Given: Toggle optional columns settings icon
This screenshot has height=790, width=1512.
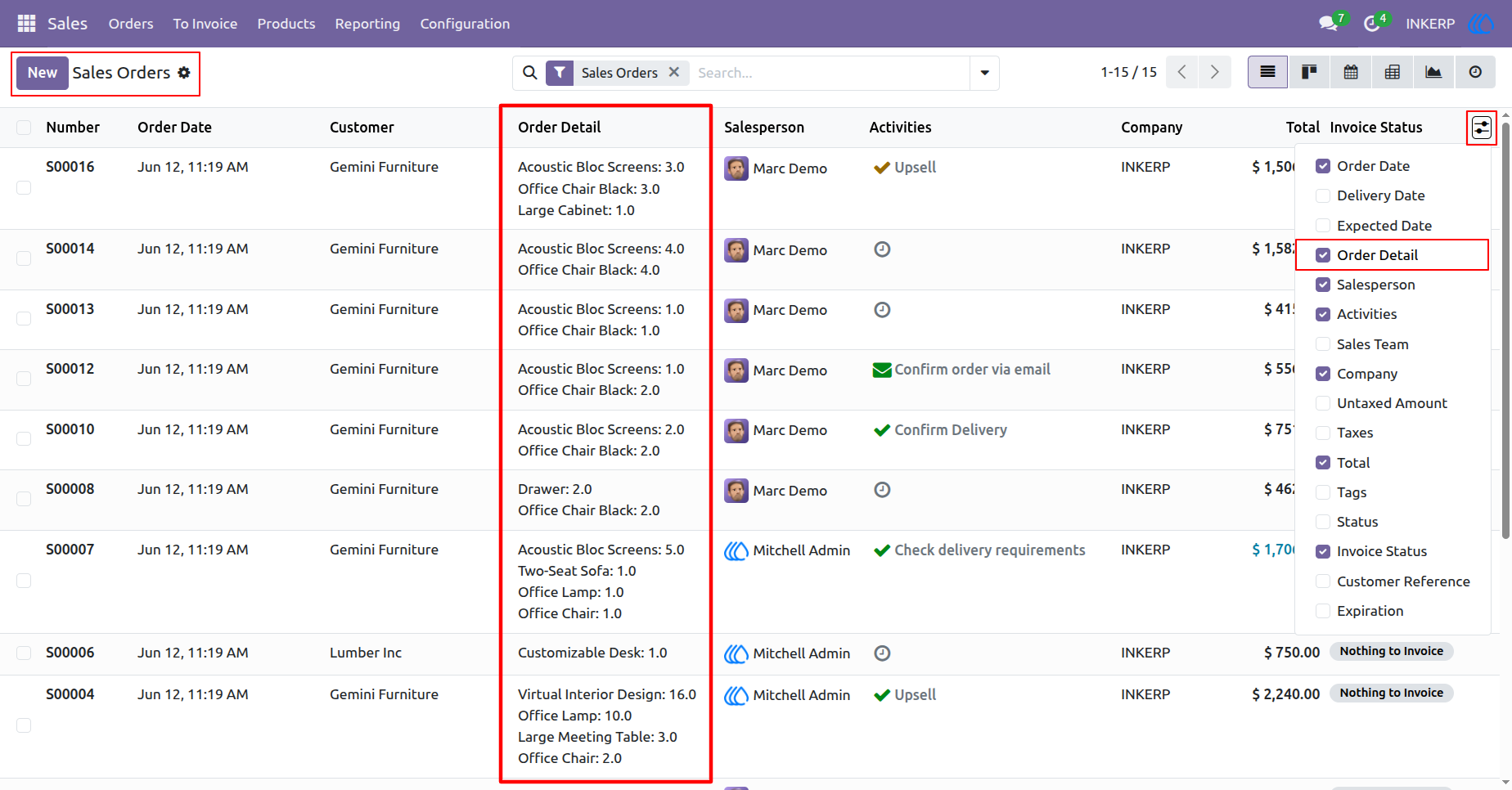Looking at the screenshot, I should tap(1482, 128).
